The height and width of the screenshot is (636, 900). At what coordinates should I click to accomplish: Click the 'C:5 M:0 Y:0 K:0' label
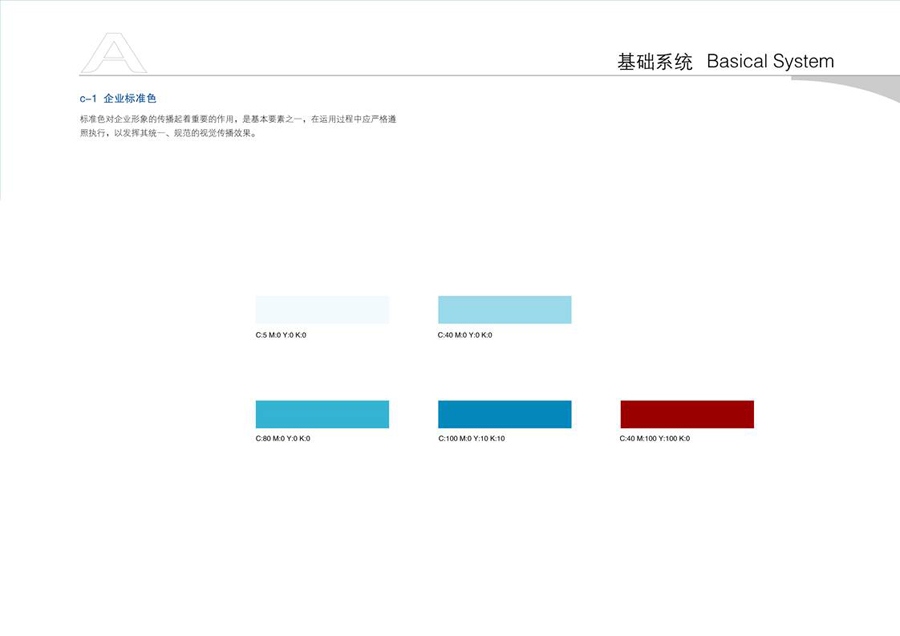click(281, 335)
